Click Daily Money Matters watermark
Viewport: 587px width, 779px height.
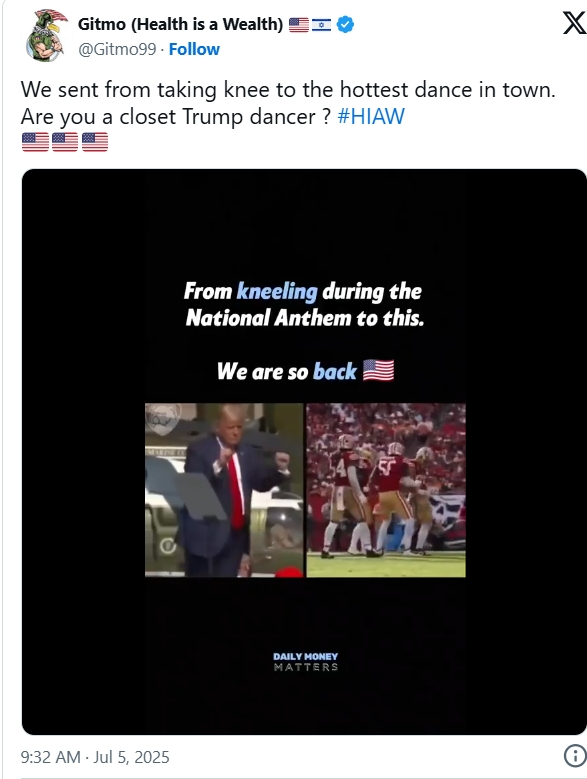[305, 662]
